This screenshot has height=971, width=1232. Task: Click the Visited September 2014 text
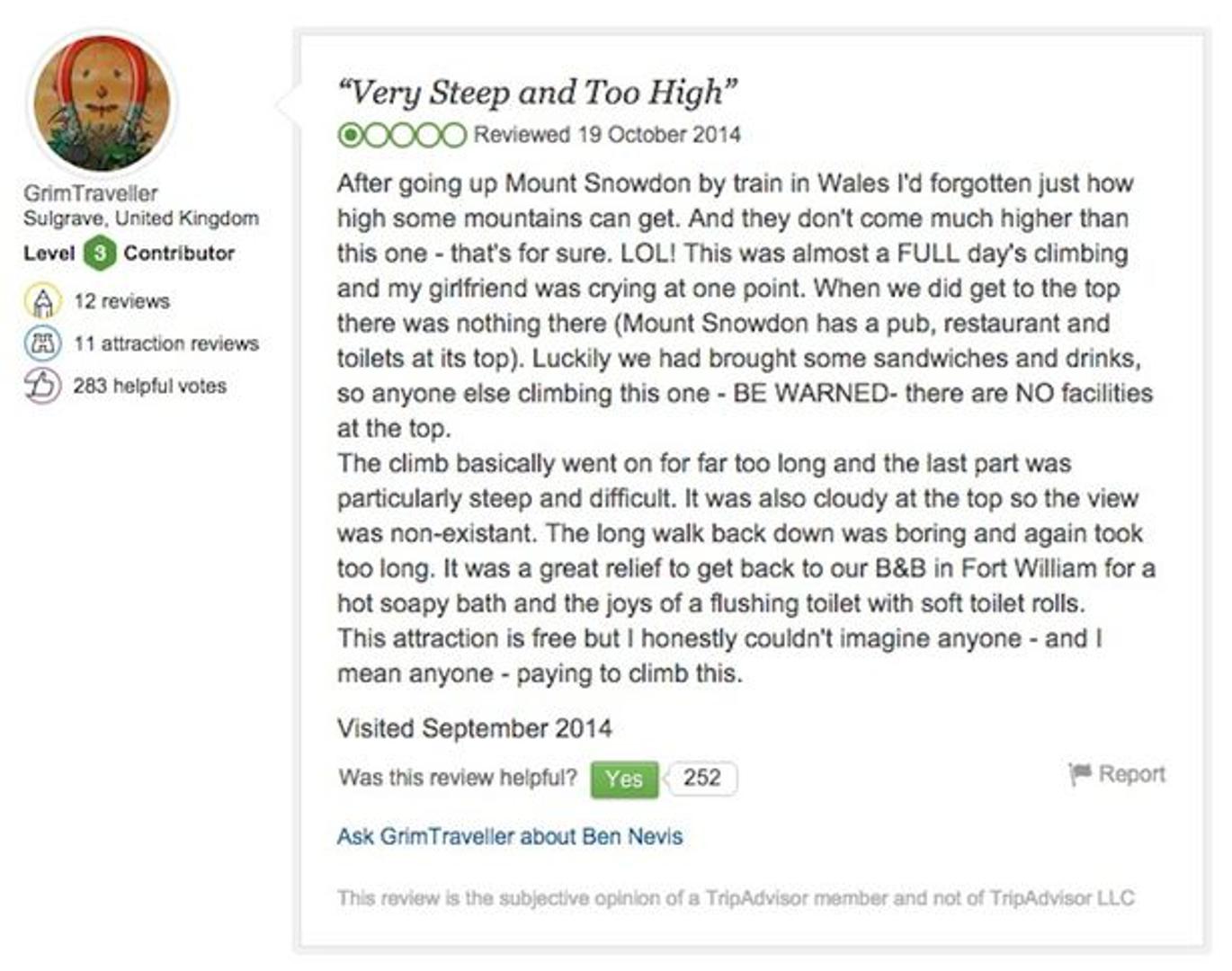click(475, 728)
